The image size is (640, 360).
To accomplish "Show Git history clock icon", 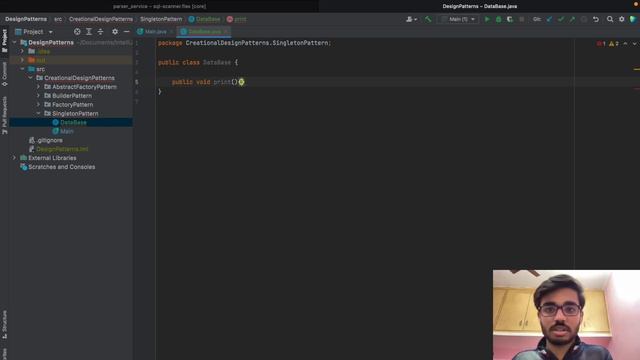I will tap(584, 19).
